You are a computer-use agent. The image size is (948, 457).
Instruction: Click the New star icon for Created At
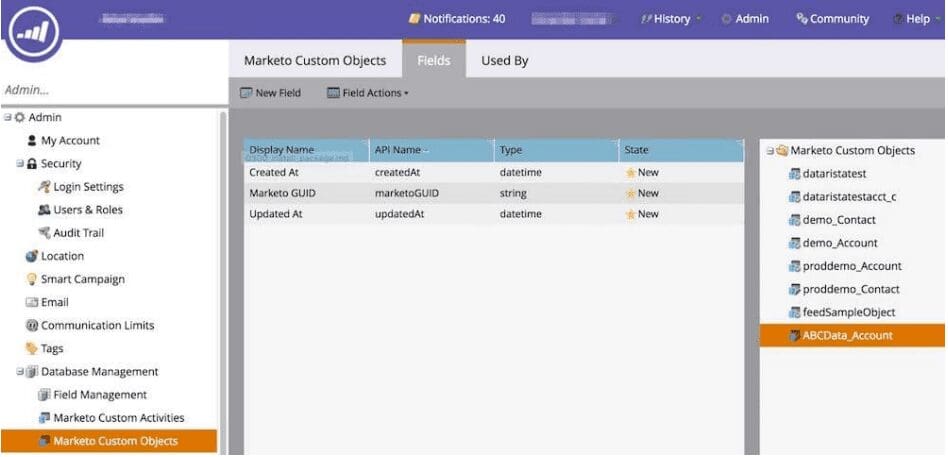point(631,173)
